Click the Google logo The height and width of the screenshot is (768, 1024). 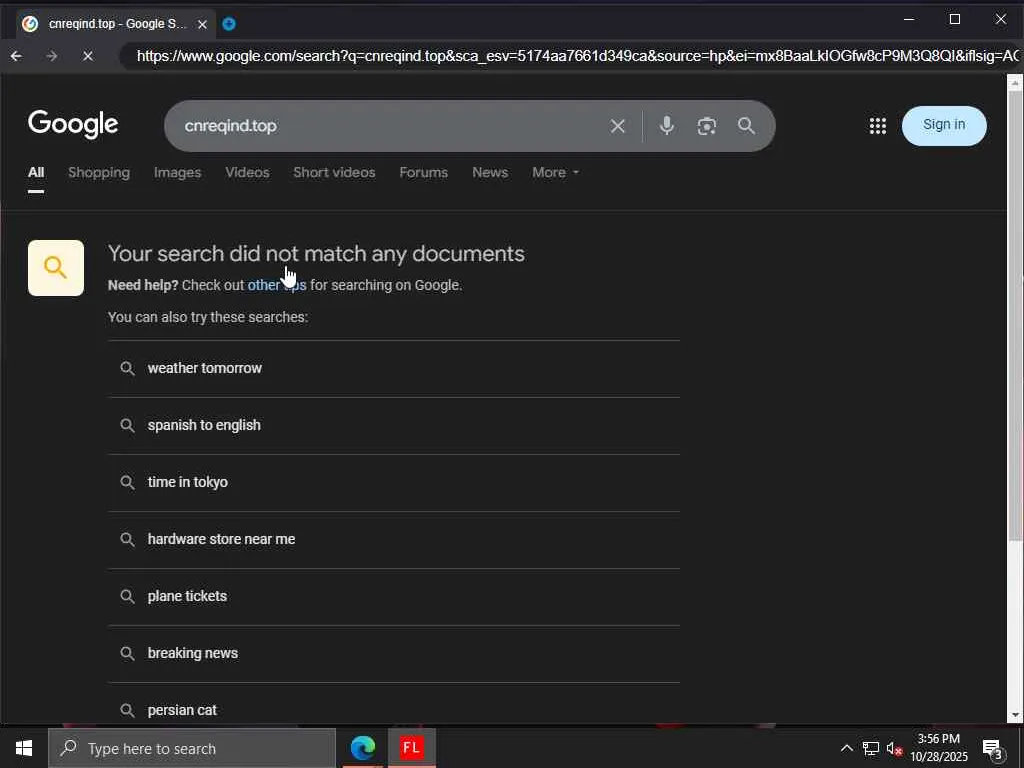pyautogui.click(x=73, y=124)
